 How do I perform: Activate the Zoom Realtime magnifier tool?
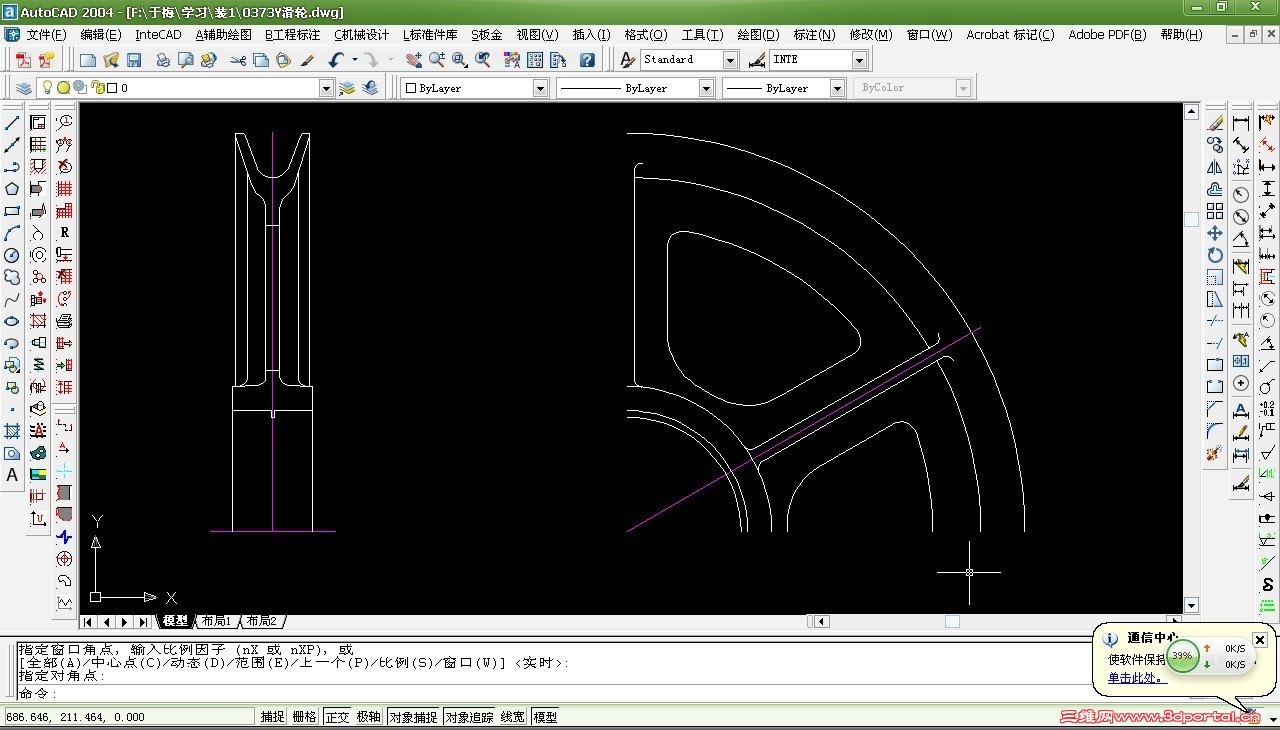coord(437,60)
